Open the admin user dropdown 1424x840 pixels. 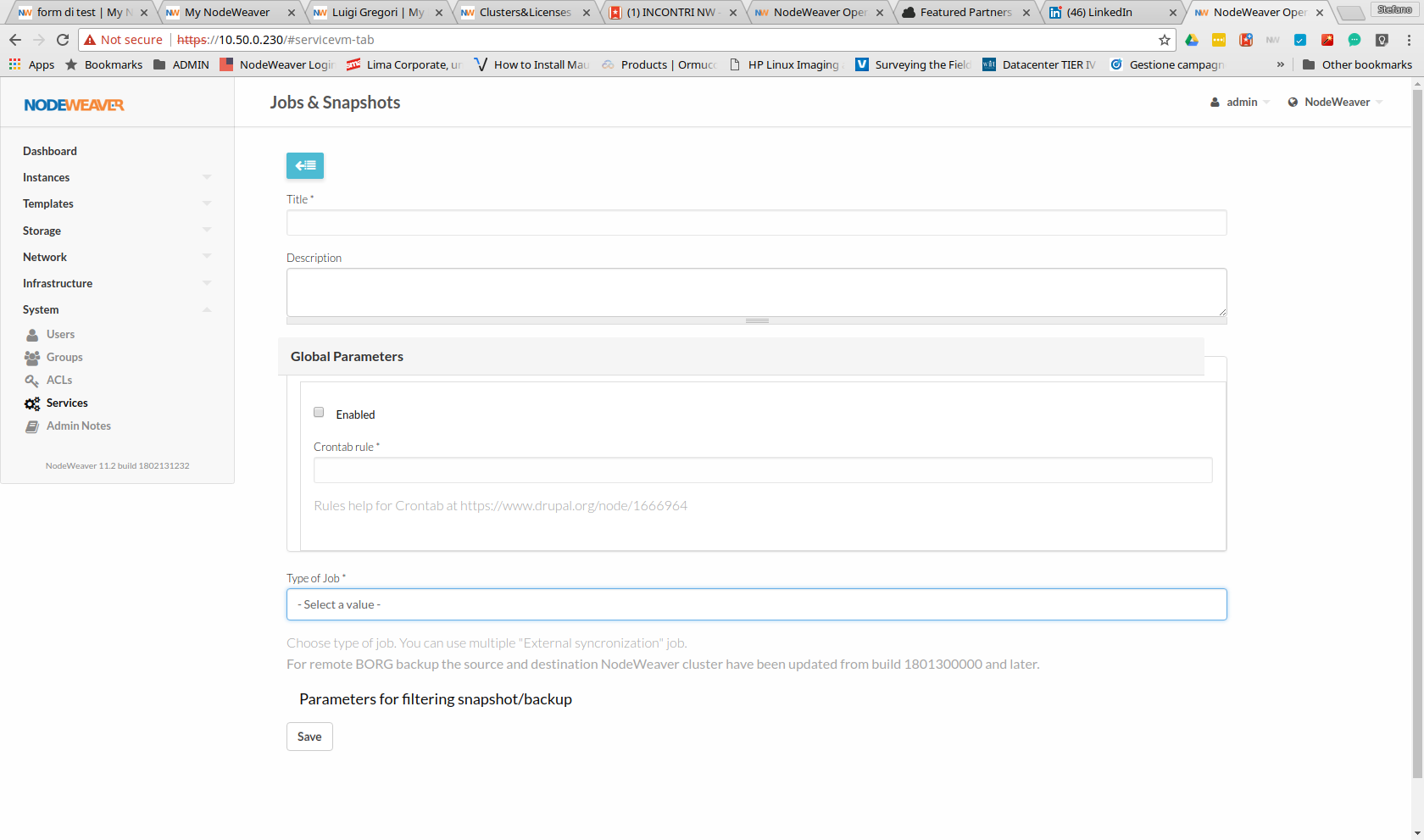1241,102
